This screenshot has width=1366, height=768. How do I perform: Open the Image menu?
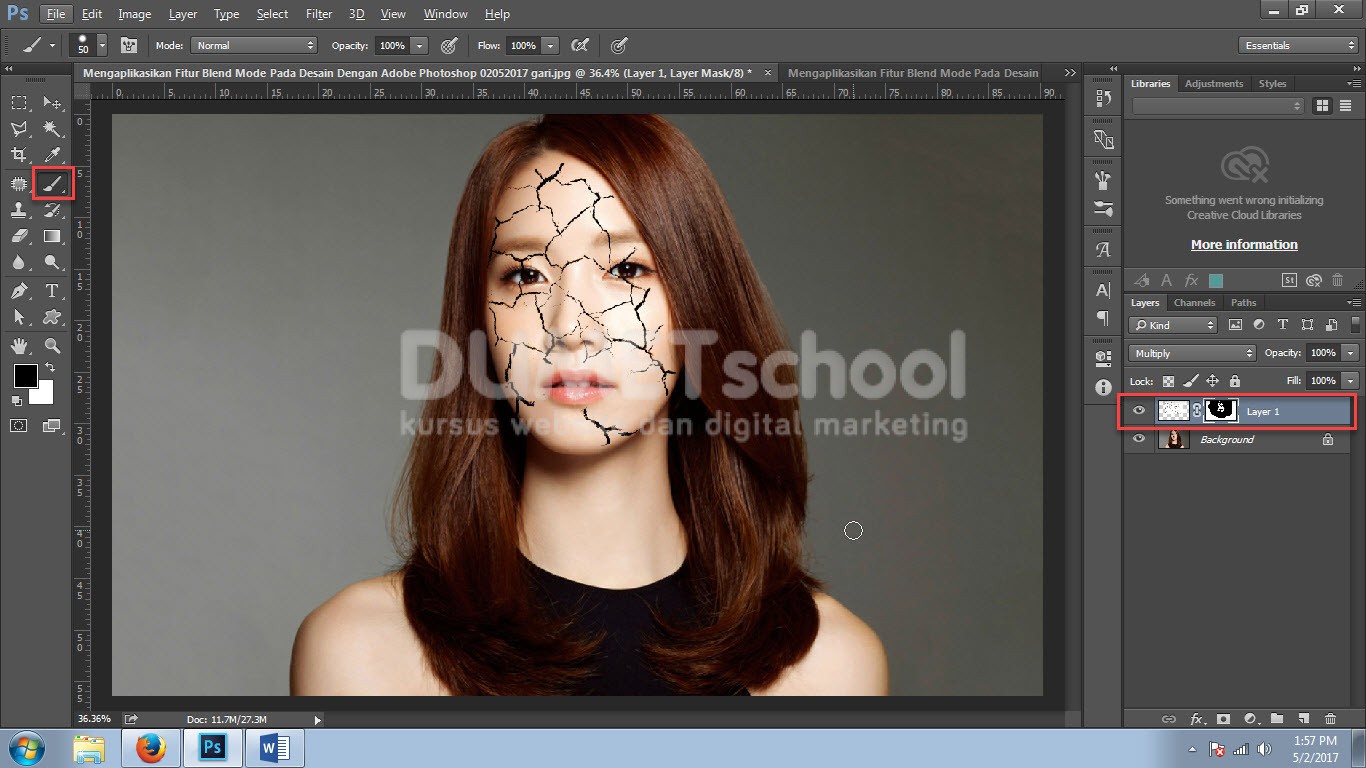(x=135, y=14)
